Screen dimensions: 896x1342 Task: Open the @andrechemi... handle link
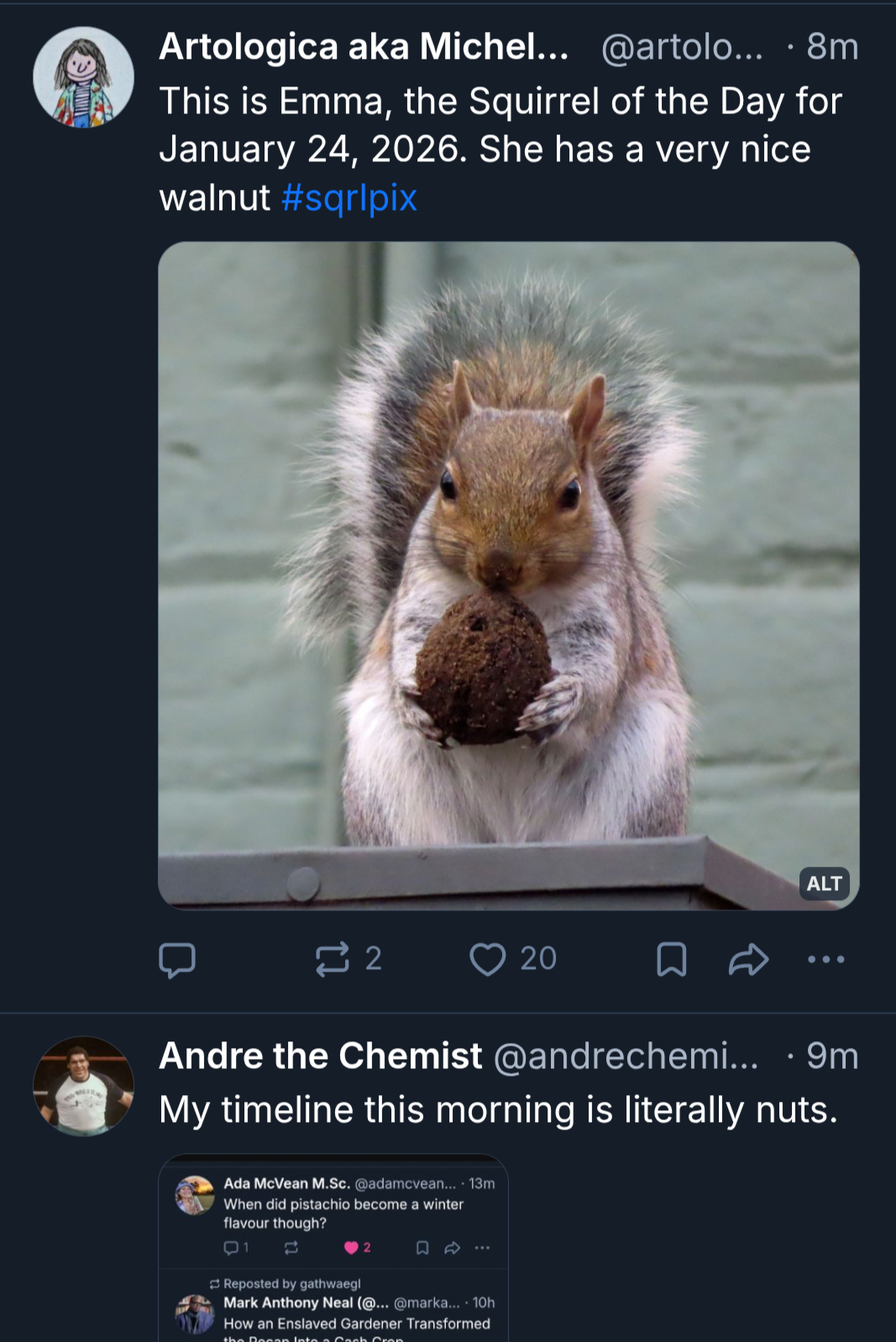(626, 1056)
